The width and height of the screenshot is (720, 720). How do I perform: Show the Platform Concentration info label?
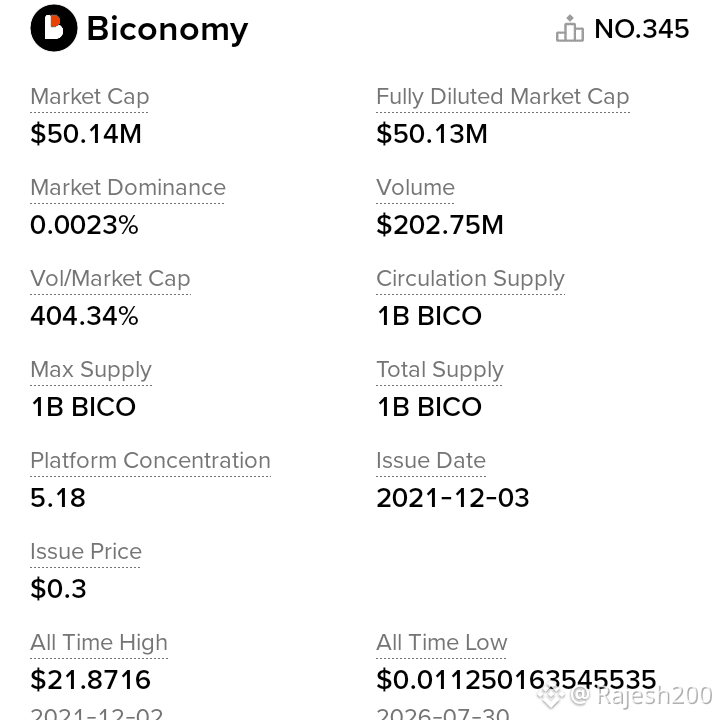pos(150,461)
